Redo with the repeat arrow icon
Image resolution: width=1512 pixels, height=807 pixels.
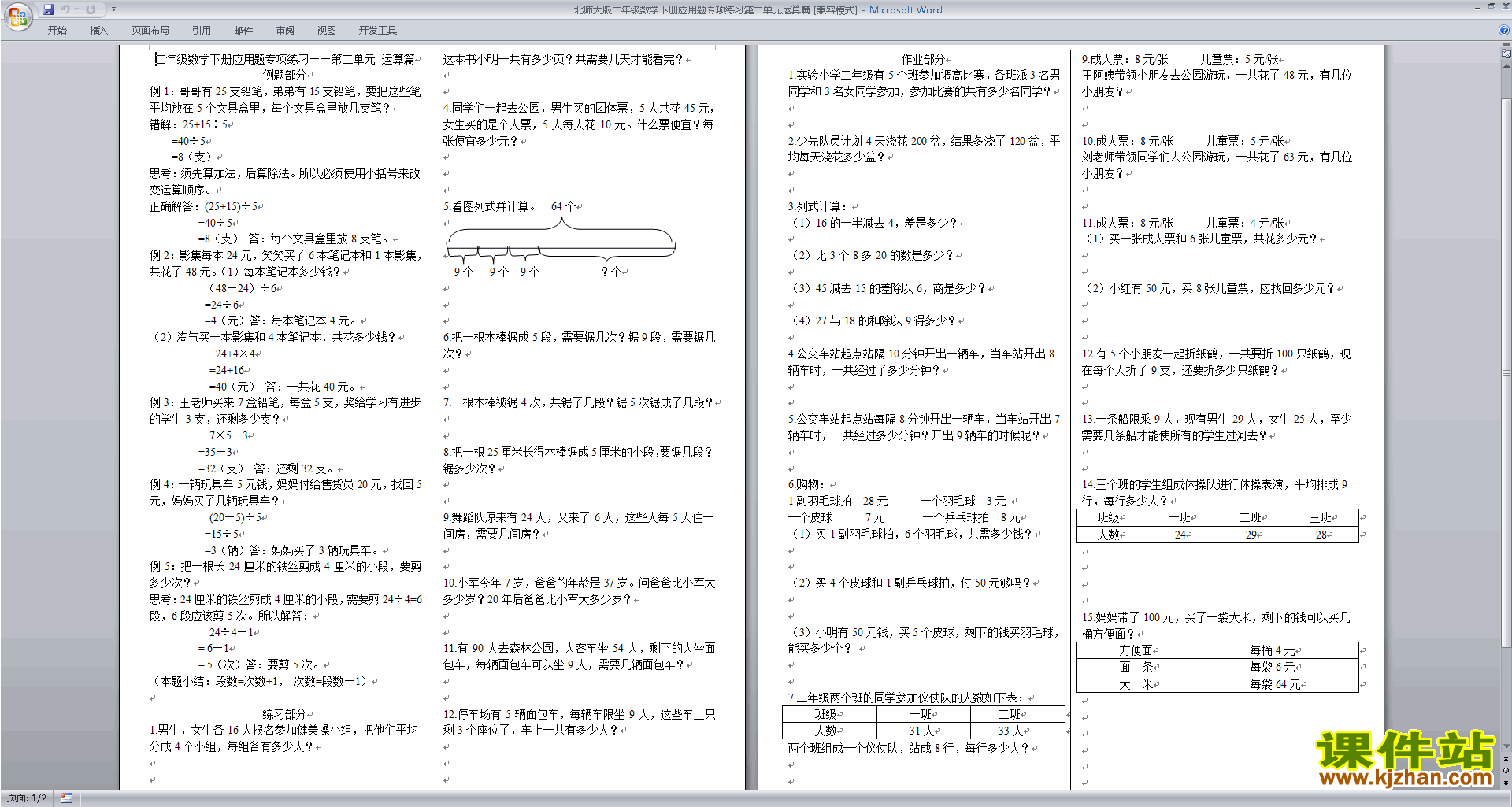pyautogui.click(x=91, y=9)
